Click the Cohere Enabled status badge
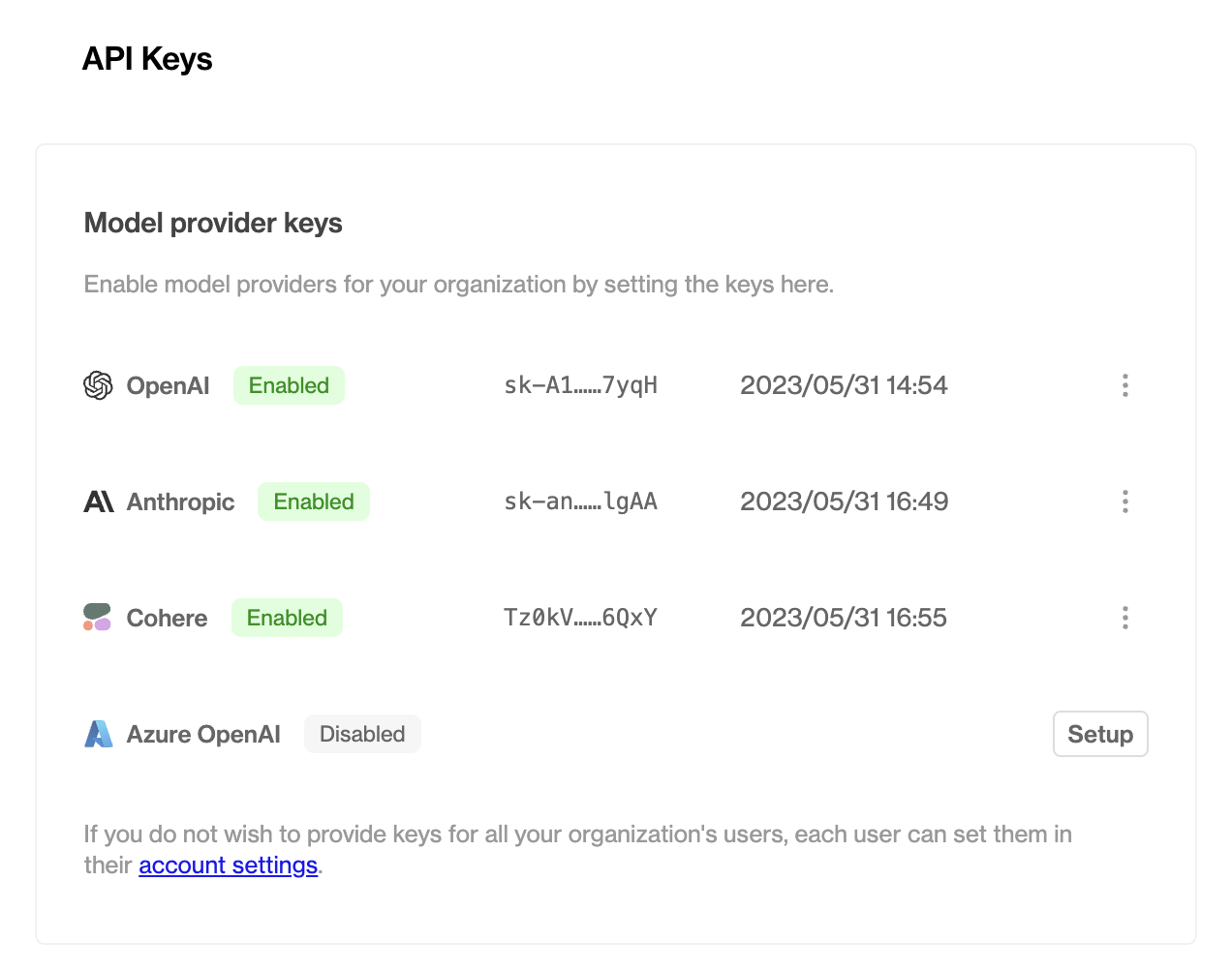 tap(287, 618)
